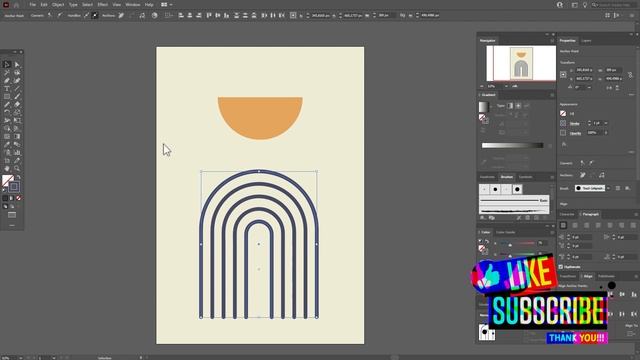Select the Eyedropper tool
Screen dimensions: 640x360
point(7,144)
